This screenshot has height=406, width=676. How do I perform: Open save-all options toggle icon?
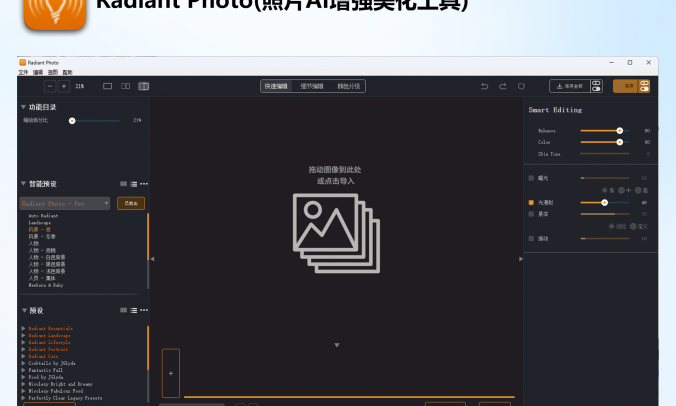(x=596, y=86)
